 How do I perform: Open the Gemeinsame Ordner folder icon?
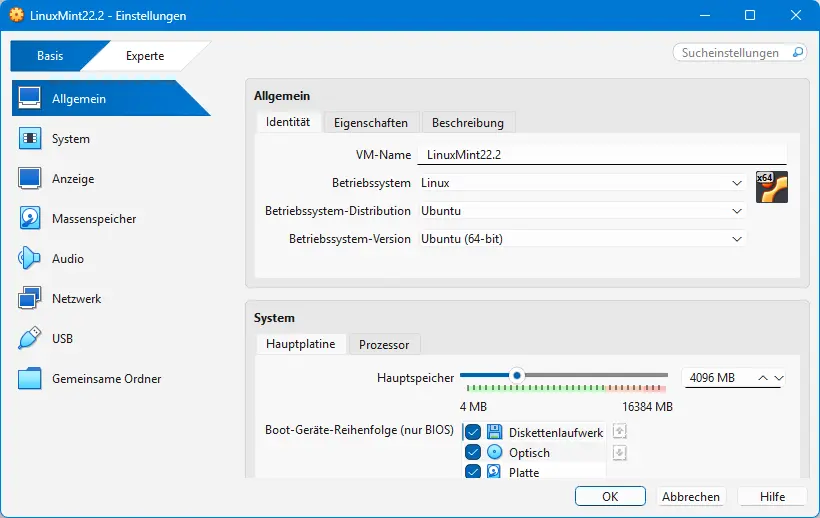(30, 379)
